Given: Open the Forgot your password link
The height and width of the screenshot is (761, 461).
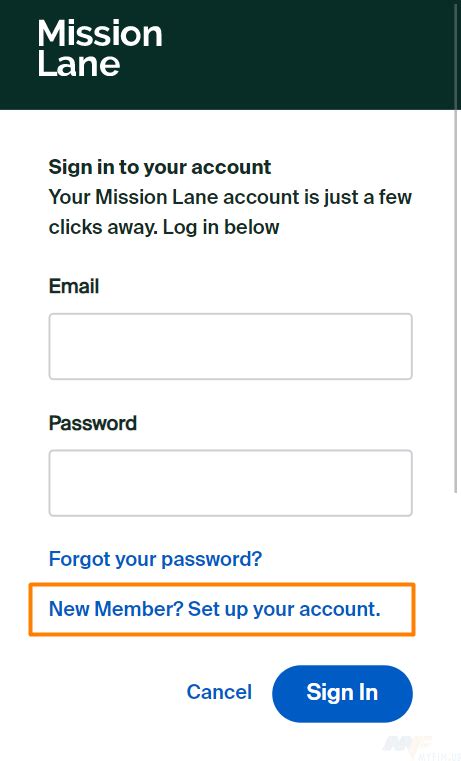Looking at the screenshot, I should coord(155,559).
